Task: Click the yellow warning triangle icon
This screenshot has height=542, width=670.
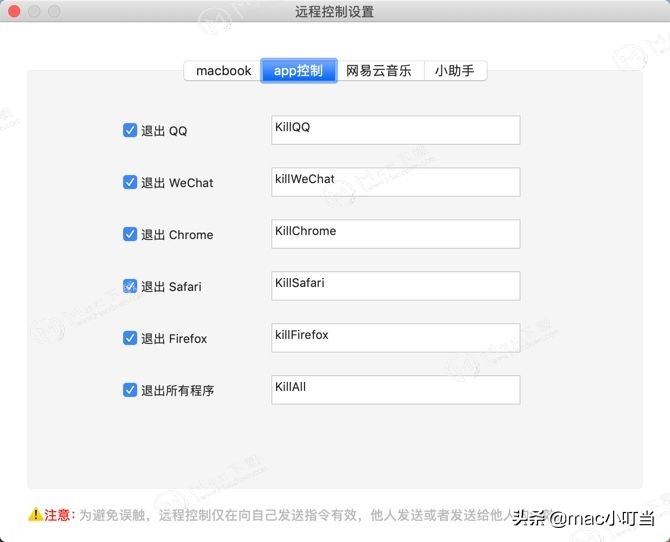Action: 35,515
